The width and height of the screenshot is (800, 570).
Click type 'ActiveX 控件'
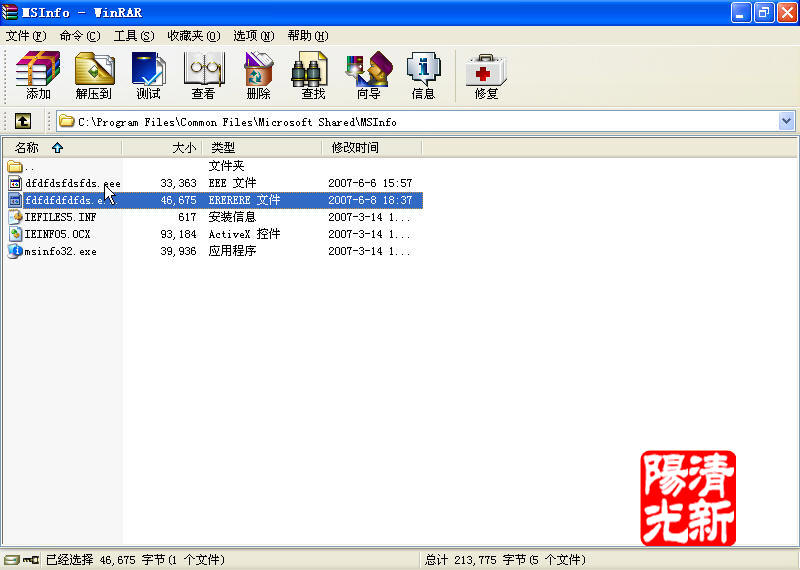coord(244,234)
